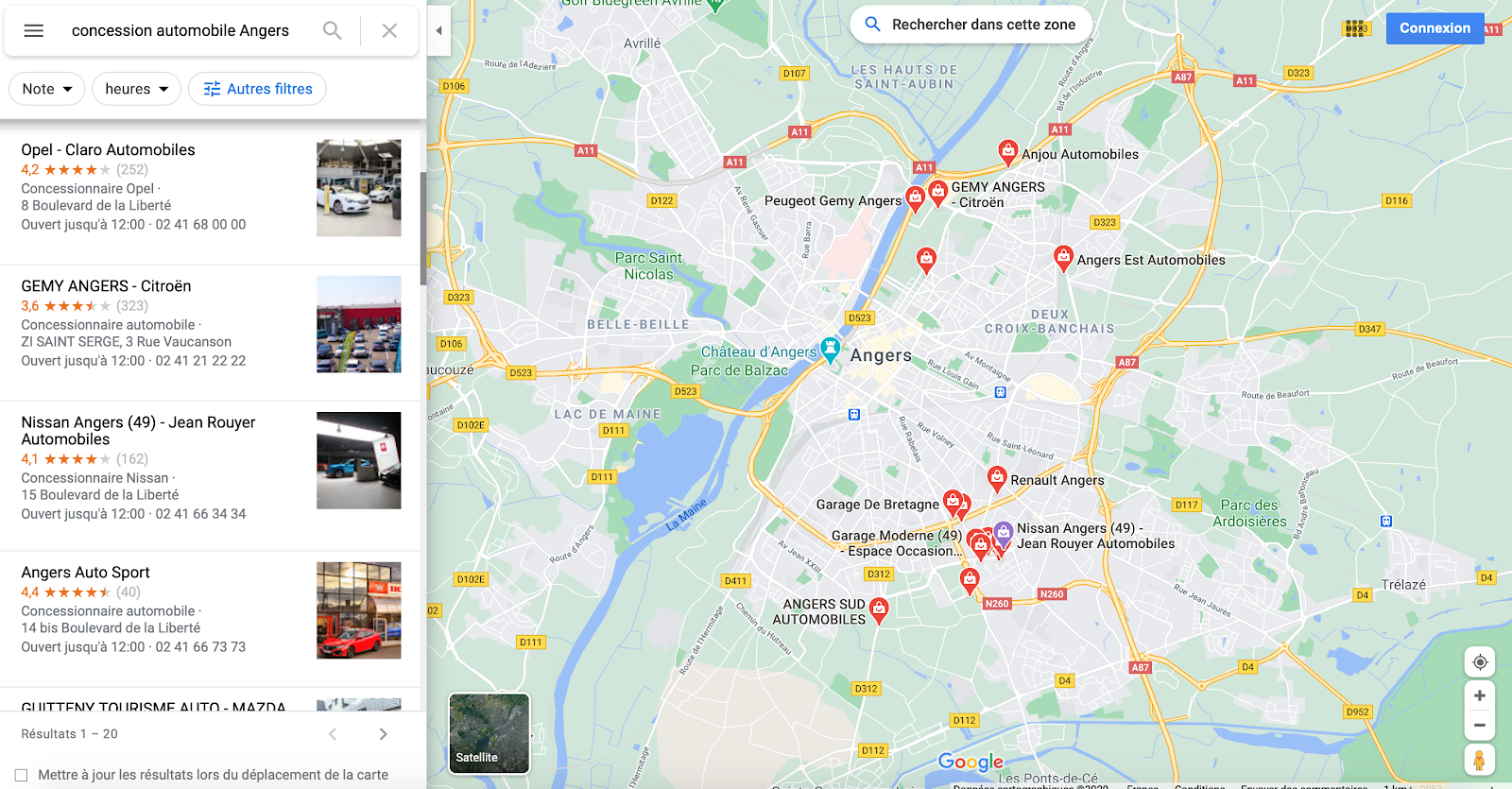Open the Angers Auto Sport photo thumbnail
Image resolution: width=1512 pixels, height=789 pixels.
click(x=358, y=610)
